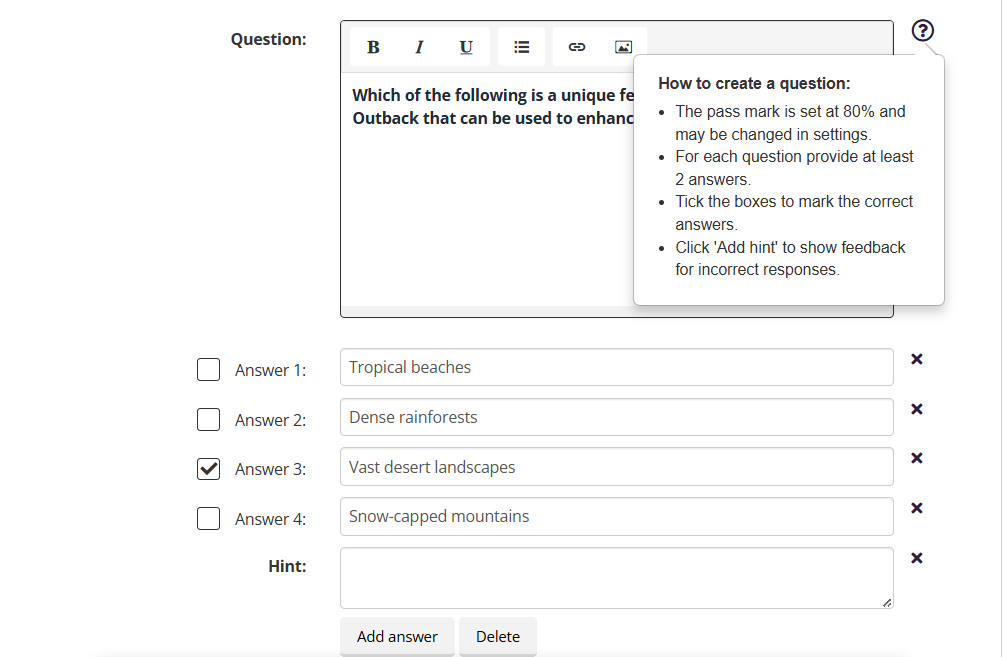Toggle bold formatting in question editor

[x=373, y=47]
